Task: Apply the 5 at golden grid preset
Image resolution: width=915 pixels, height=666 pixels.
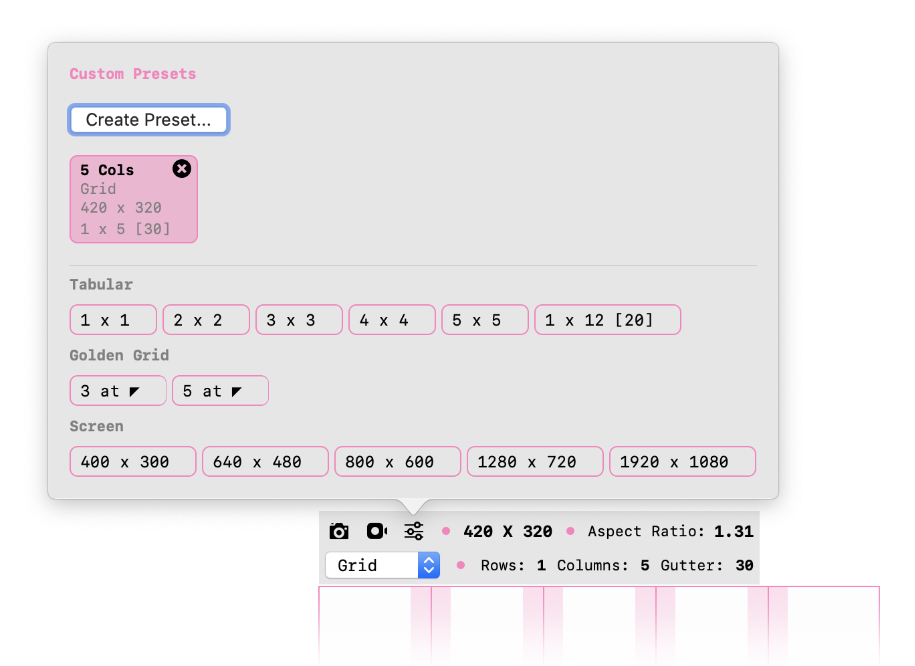Action: click(220, 390)
